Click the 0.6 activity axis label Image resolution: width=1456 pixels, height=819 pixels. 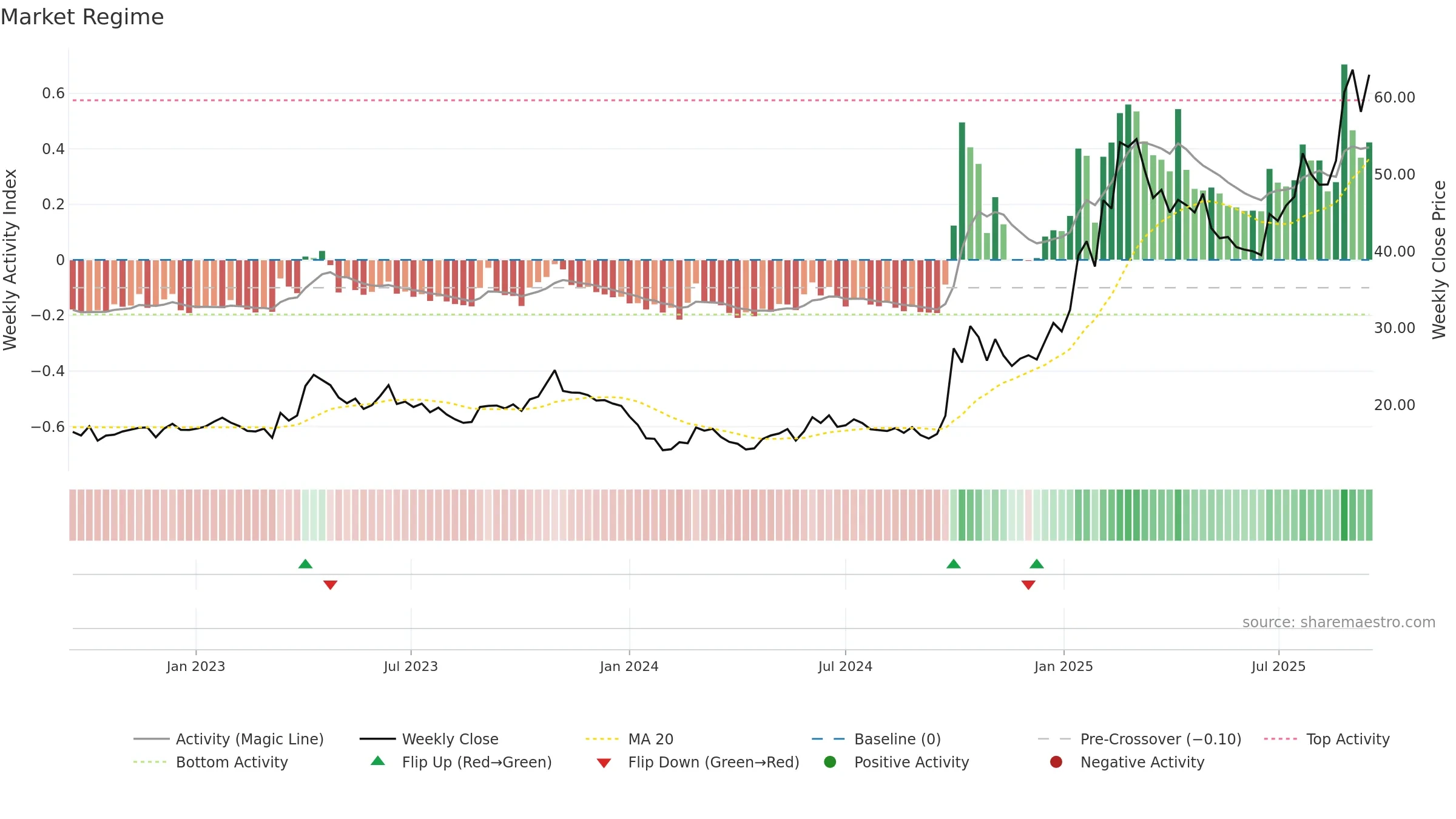[53, 93]
